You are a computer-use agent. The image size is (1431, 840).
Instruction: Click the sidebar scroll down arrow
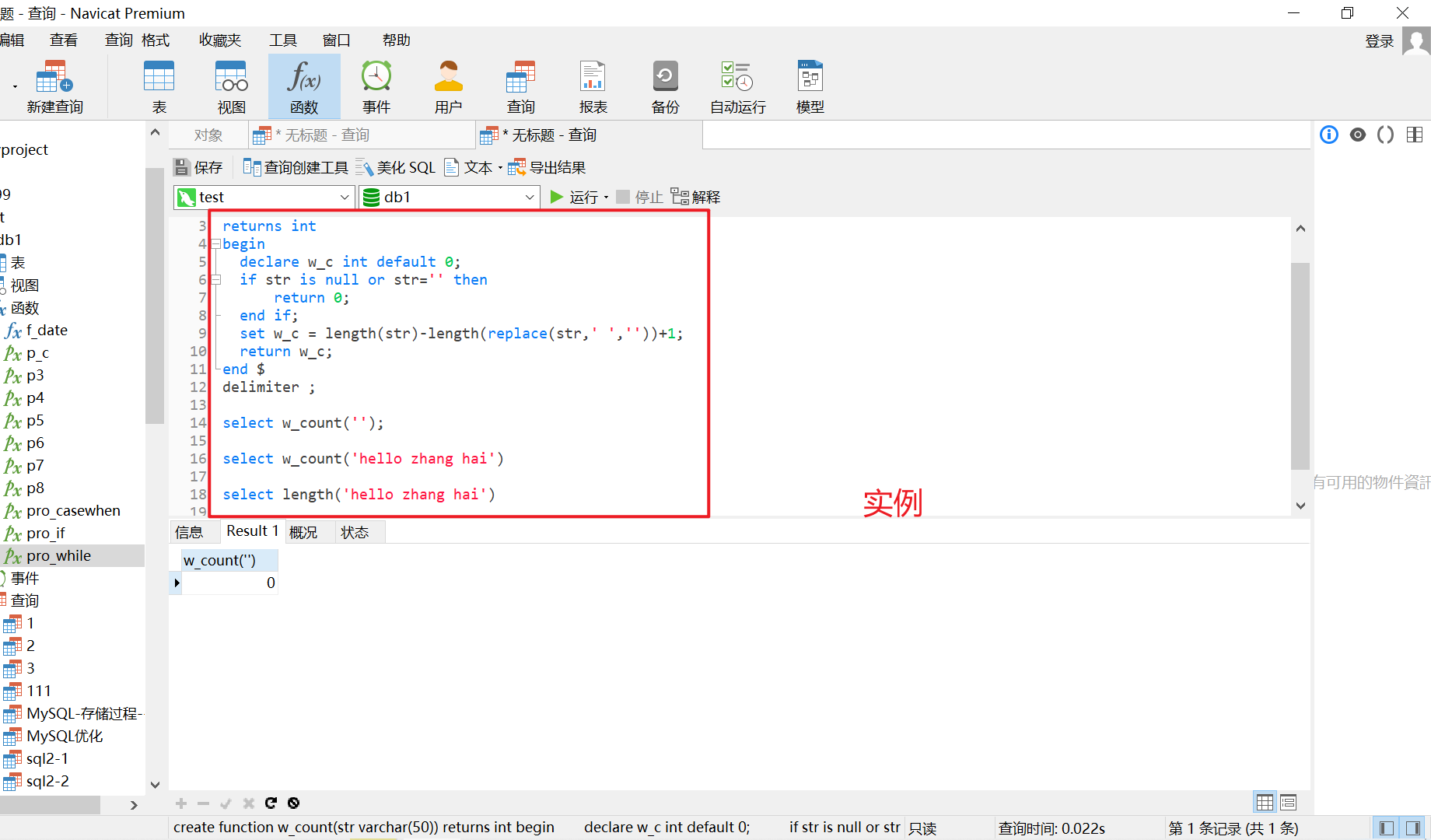click(155, 784)
